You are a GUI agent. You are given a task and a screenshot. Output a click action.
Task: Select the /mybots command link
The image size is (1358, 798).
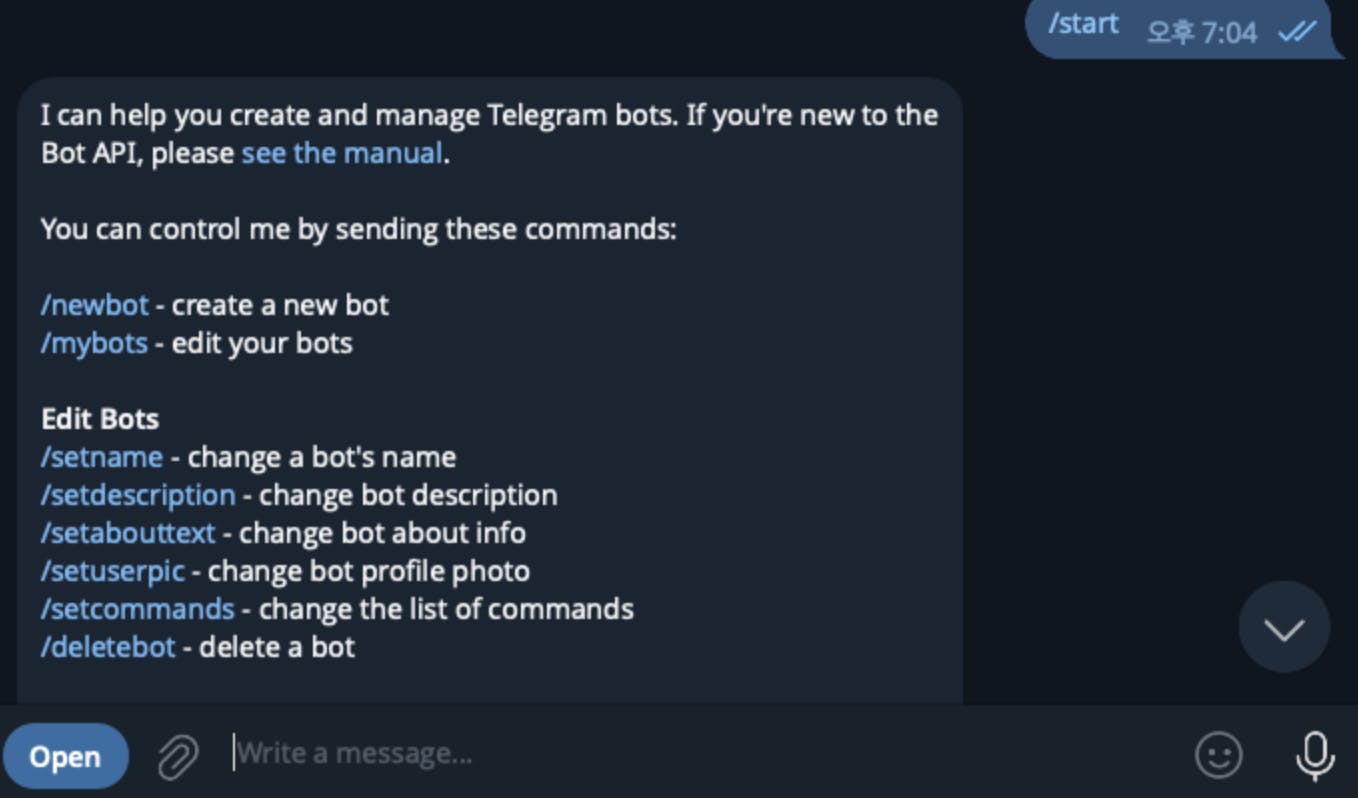pos(94,343)
